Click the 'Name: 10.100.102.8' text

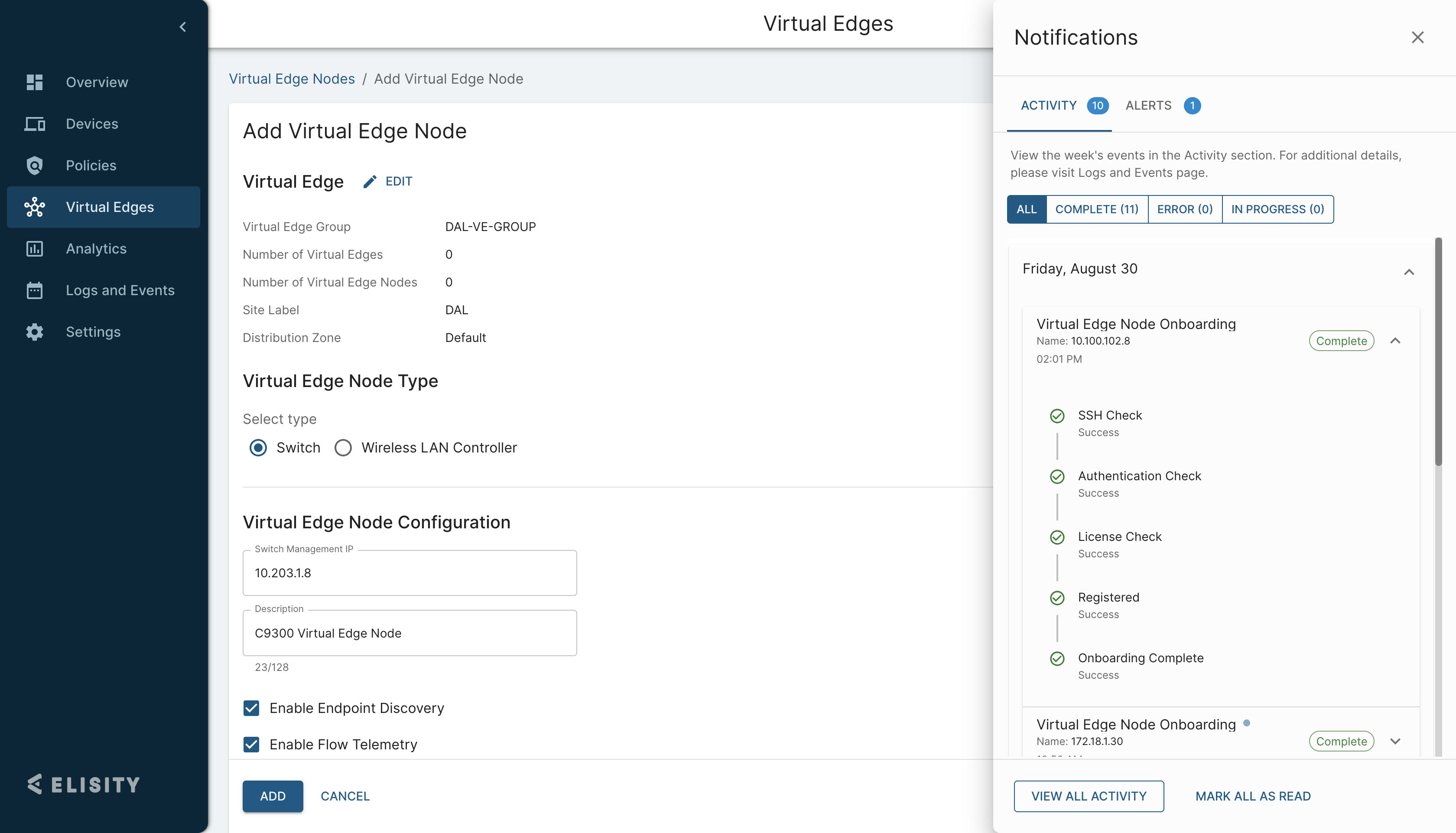click(1082, 341)
